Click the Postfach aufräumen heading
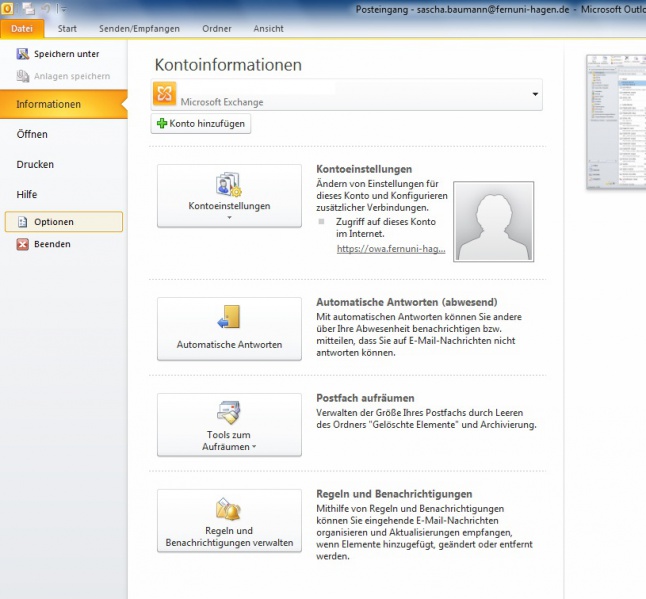Viewport: 646px width, 599px height. tap(365, 398)
